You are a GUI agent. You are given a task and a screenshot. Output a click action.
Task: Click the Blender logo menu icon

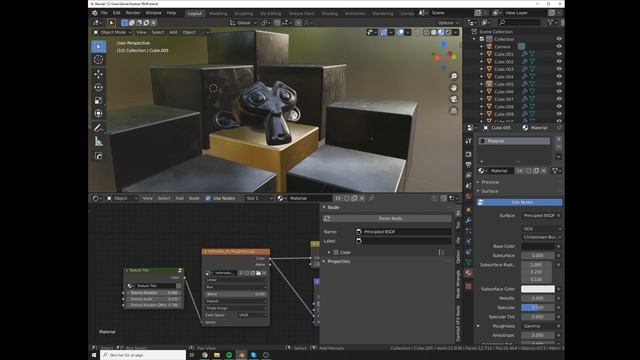pyautogui.click(x=95, y=13)
